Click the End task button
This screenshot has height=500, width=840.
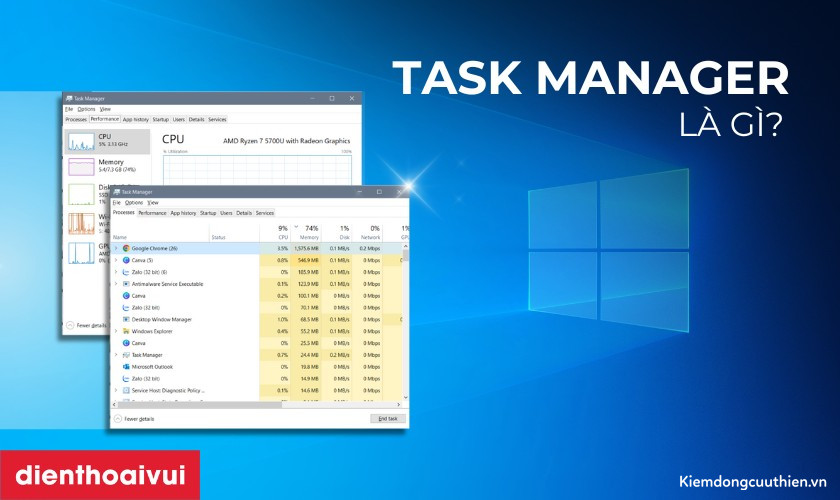point(388,419)
